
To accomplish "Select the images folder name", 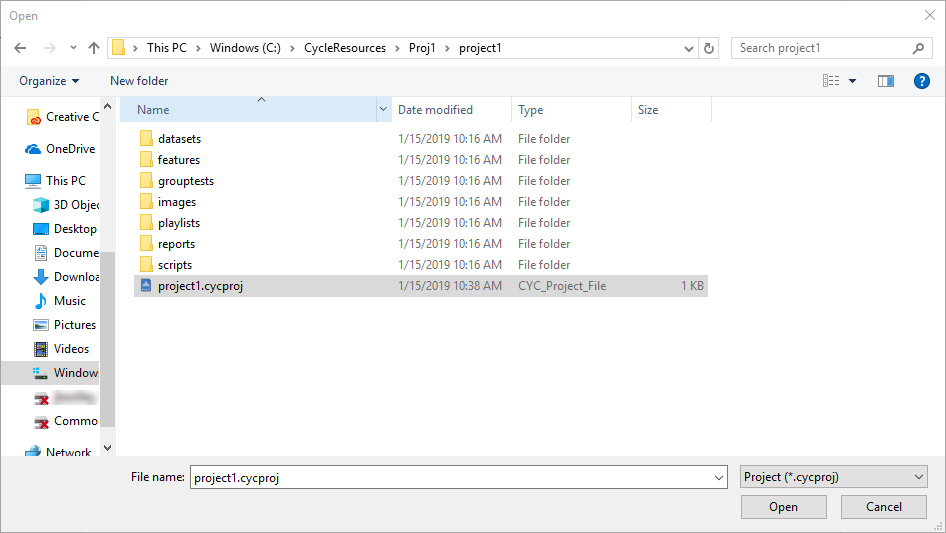I will pyautogui.click(x=177, y=202).
